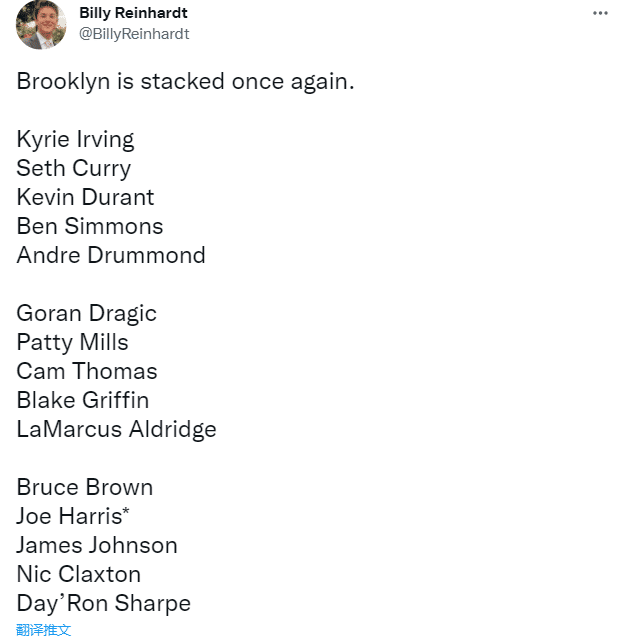Click the LaMarcus Aldridge line
This screenshot has width=623, height=642.
pyautogui.click(x=116, y=429)
